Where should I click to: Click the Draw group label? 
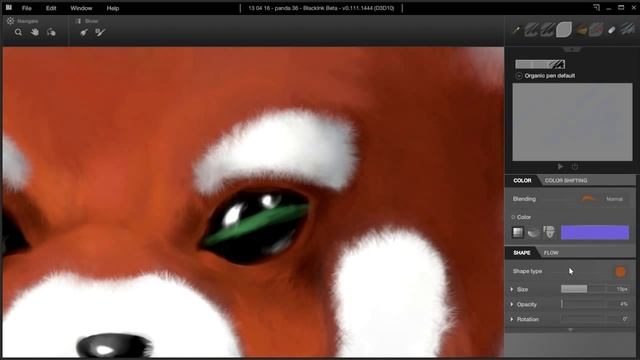[x=91, y=21]
